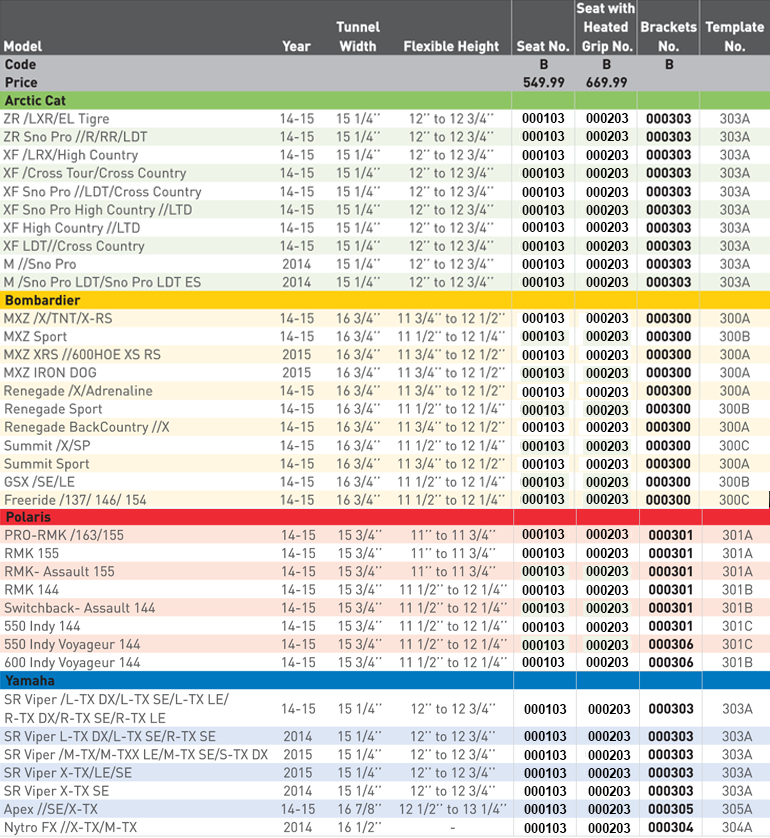The image size is (770, 838).
Task: Click the GSX /SE/LE model
Action: [x=39, y=482]
